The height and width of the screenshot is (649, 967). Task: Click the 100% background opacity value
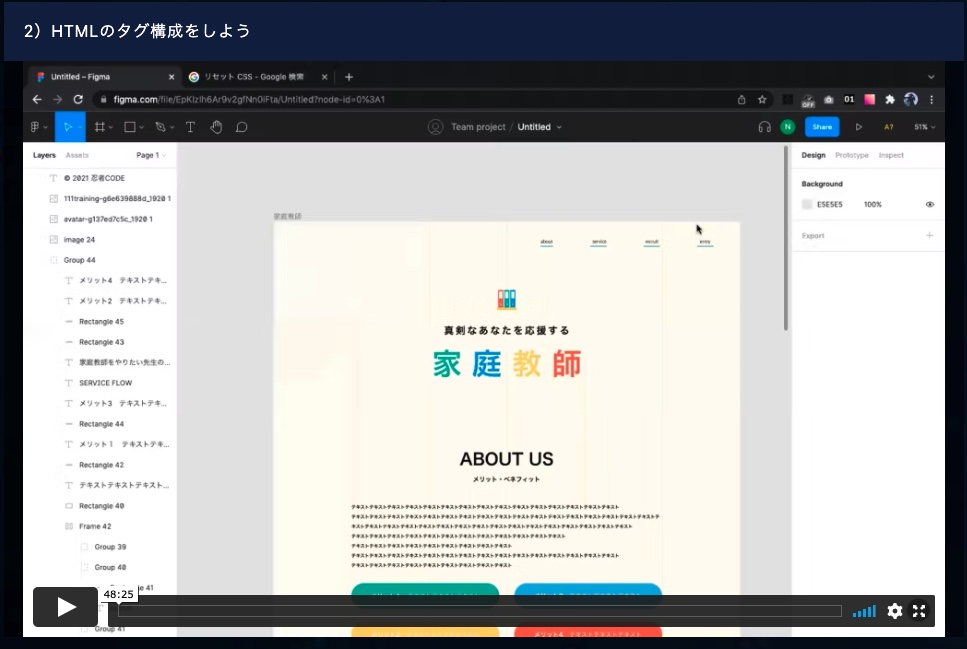point(873,204)
